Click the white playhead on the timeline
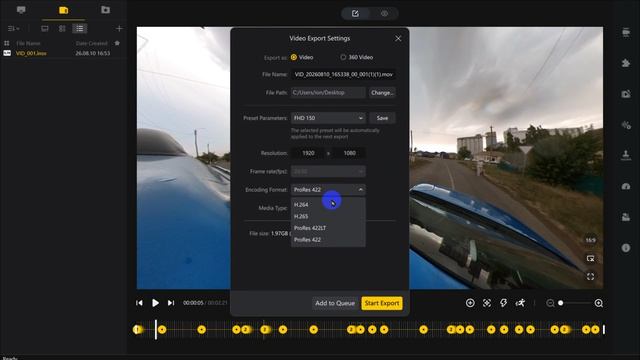The image size is (640, 360). [x=156, y=329]
